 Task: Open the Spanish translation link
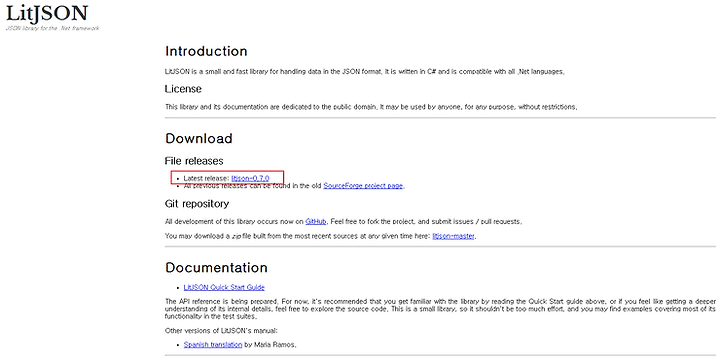pyautogui.click(x=213, y=344)
